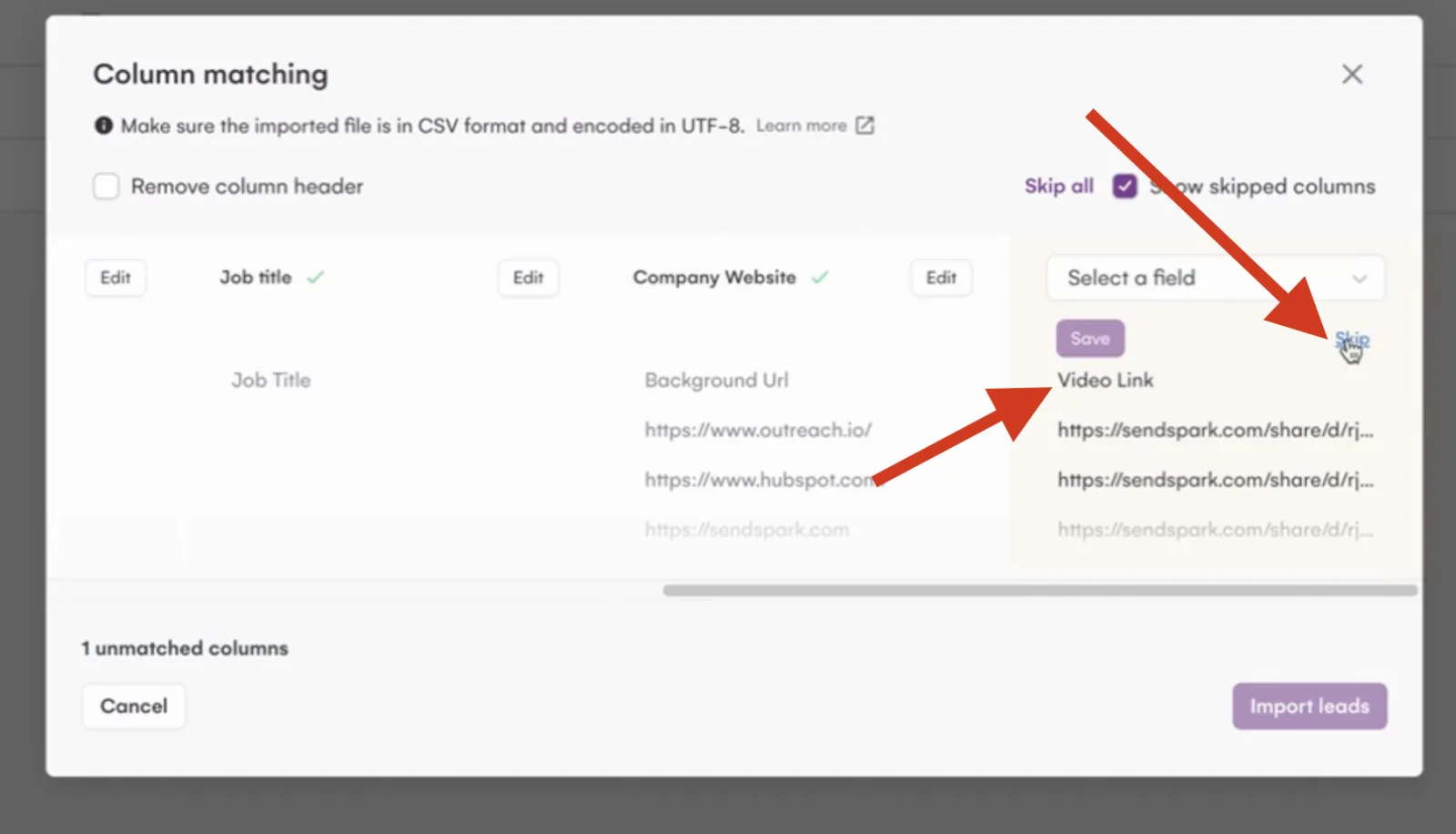Open the Select a field dropdown
1456x834 pixels.
click(1216, 278)
